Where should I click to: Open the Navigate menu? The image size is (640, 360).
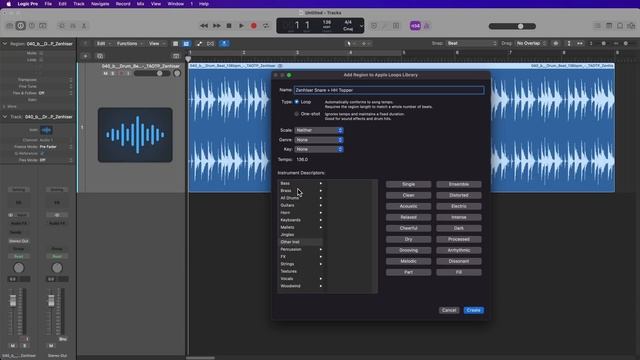(x=100, y=4)
